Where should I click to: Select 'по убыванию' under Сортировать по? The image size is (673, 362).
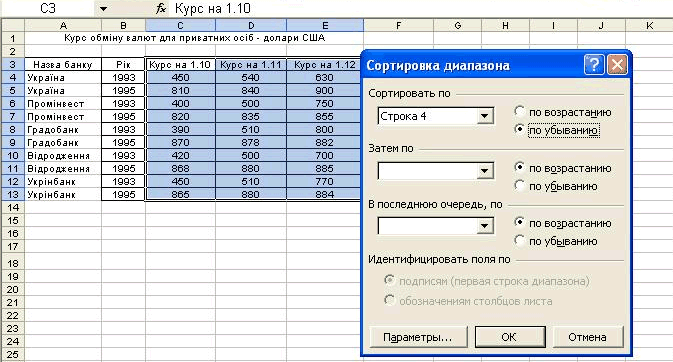[x=520, y=129]
